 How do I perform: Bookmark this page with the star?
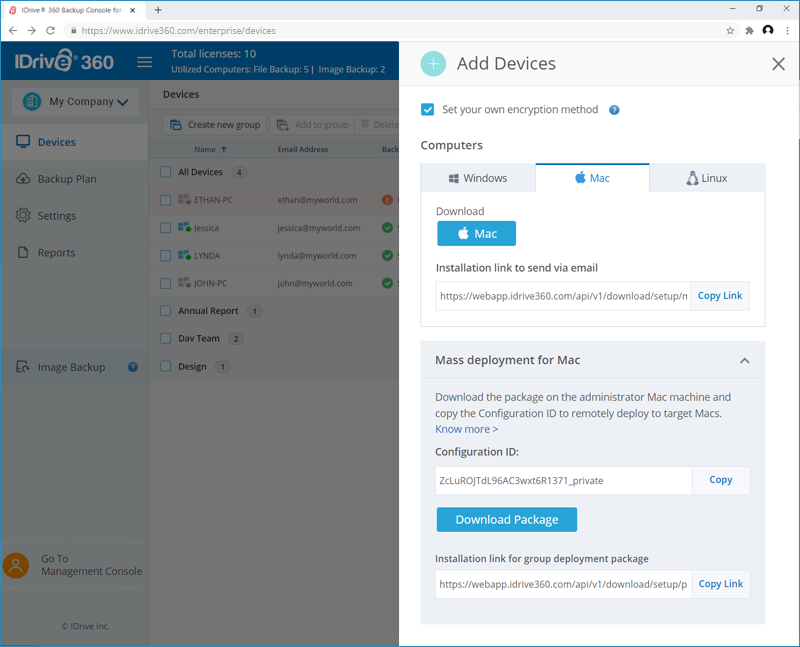coord(730,31)
